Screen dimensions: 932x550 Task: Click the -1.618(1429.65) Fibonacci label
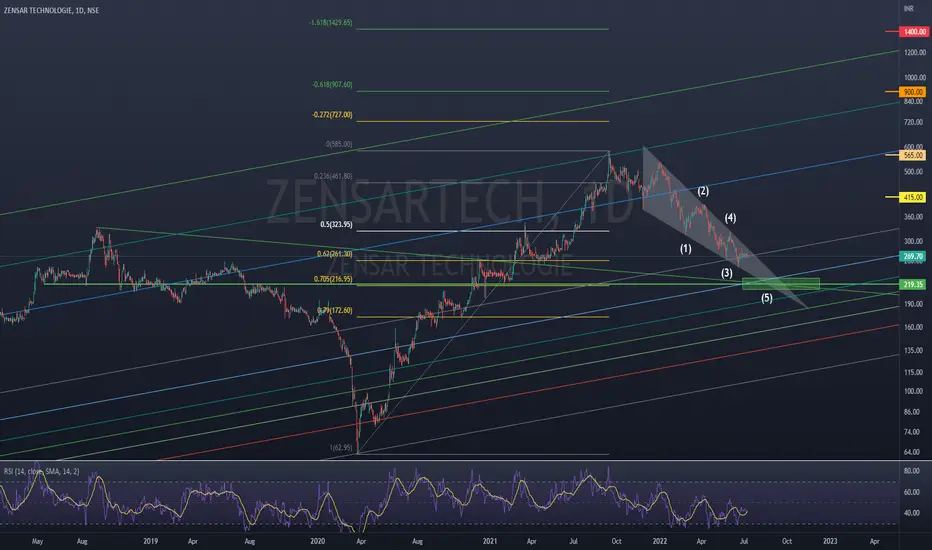[x=330, y=23]
